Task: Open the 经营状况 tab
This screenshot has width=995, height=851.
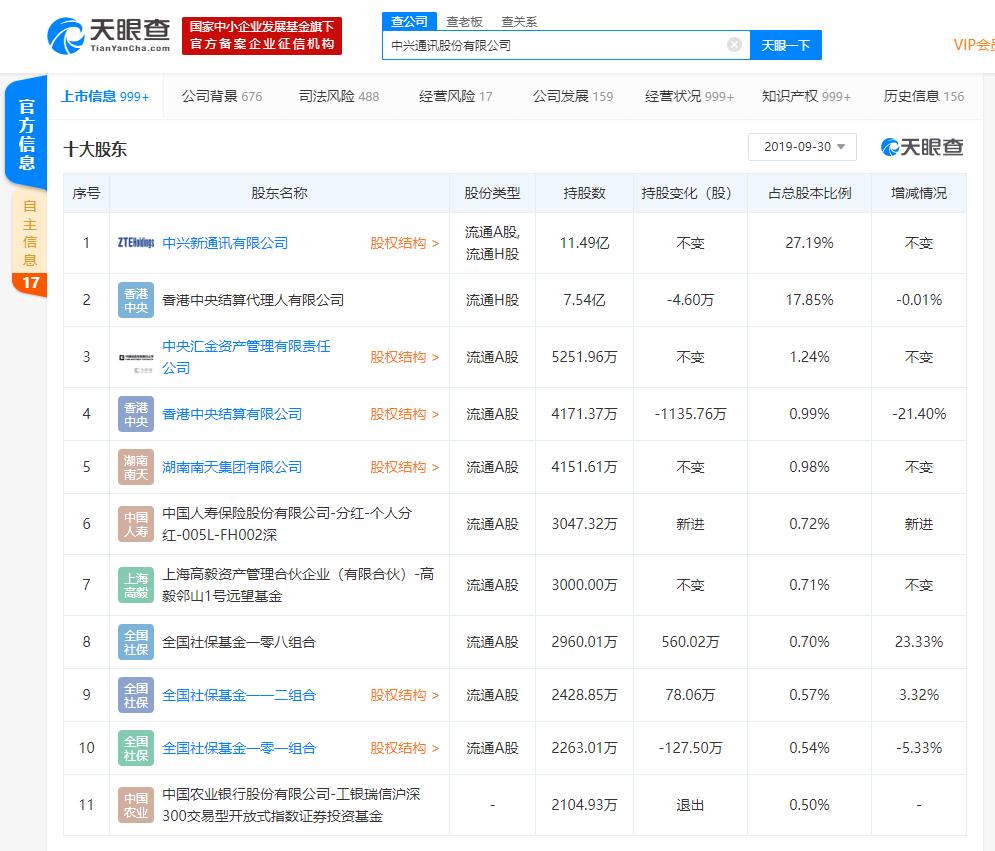Action: [689, 96]
